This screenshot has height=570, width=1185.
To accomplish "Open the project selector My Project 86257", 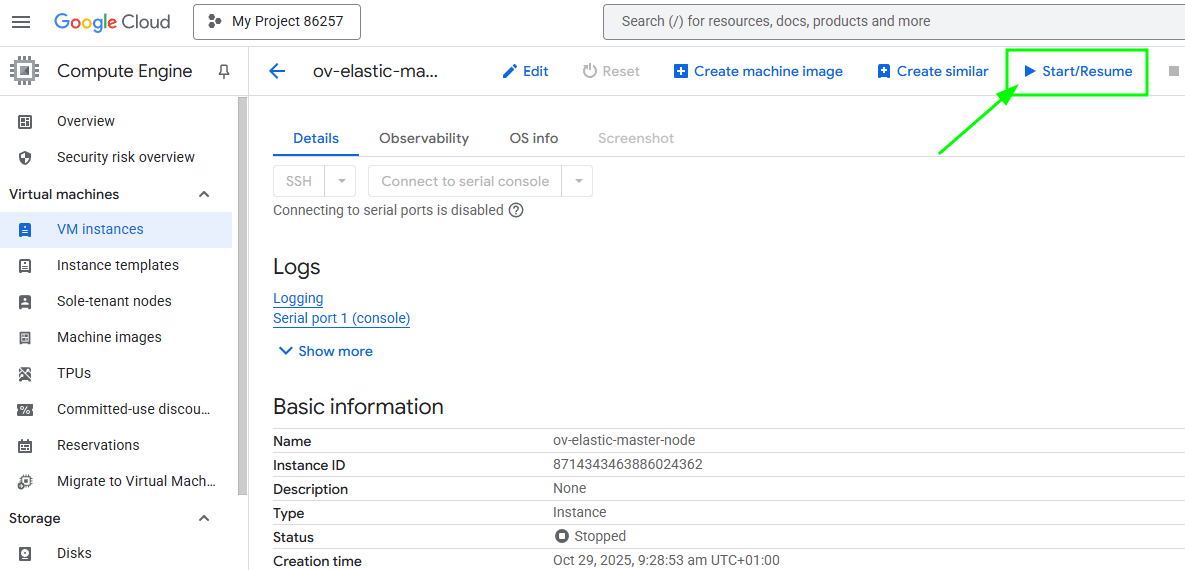I will (x=276, y=22).
